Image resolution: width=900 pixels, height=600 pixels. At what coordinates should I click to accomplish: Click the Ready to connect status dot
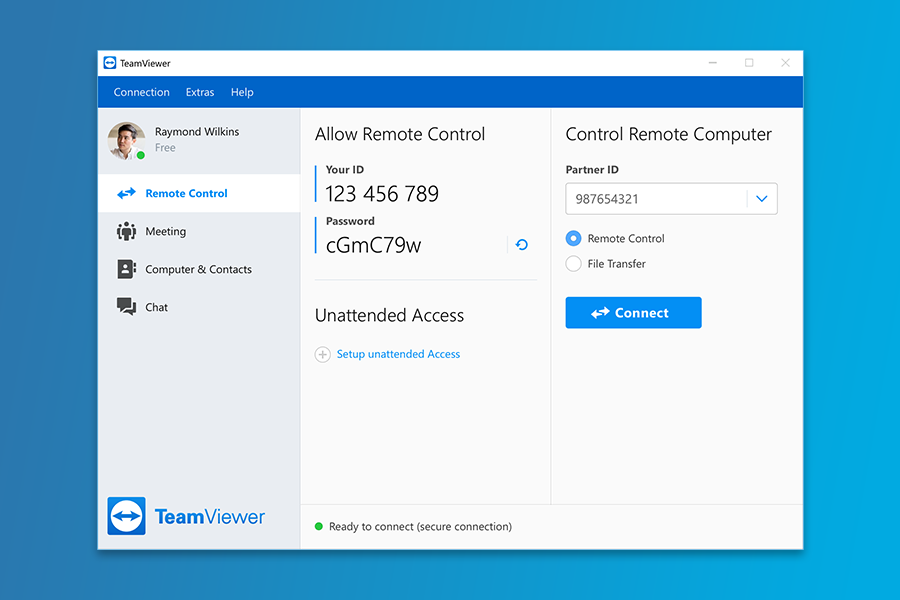coord(320,525)
